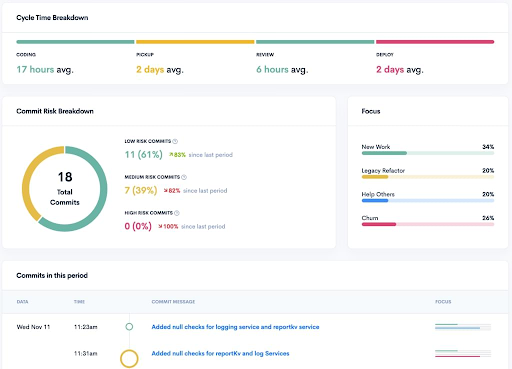Click the Churn focus progress bar
Viewport: 512px width, 369px height.
[x=428, y=224]
